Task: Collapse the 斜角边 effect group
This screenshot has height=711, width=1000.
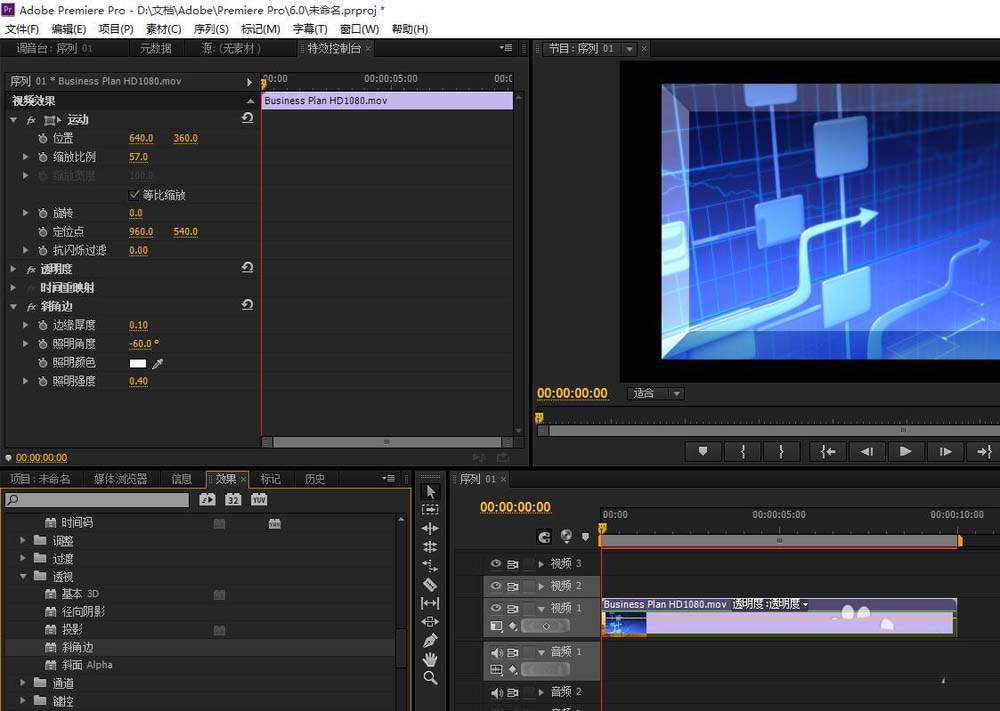Action: pos(13,307)
